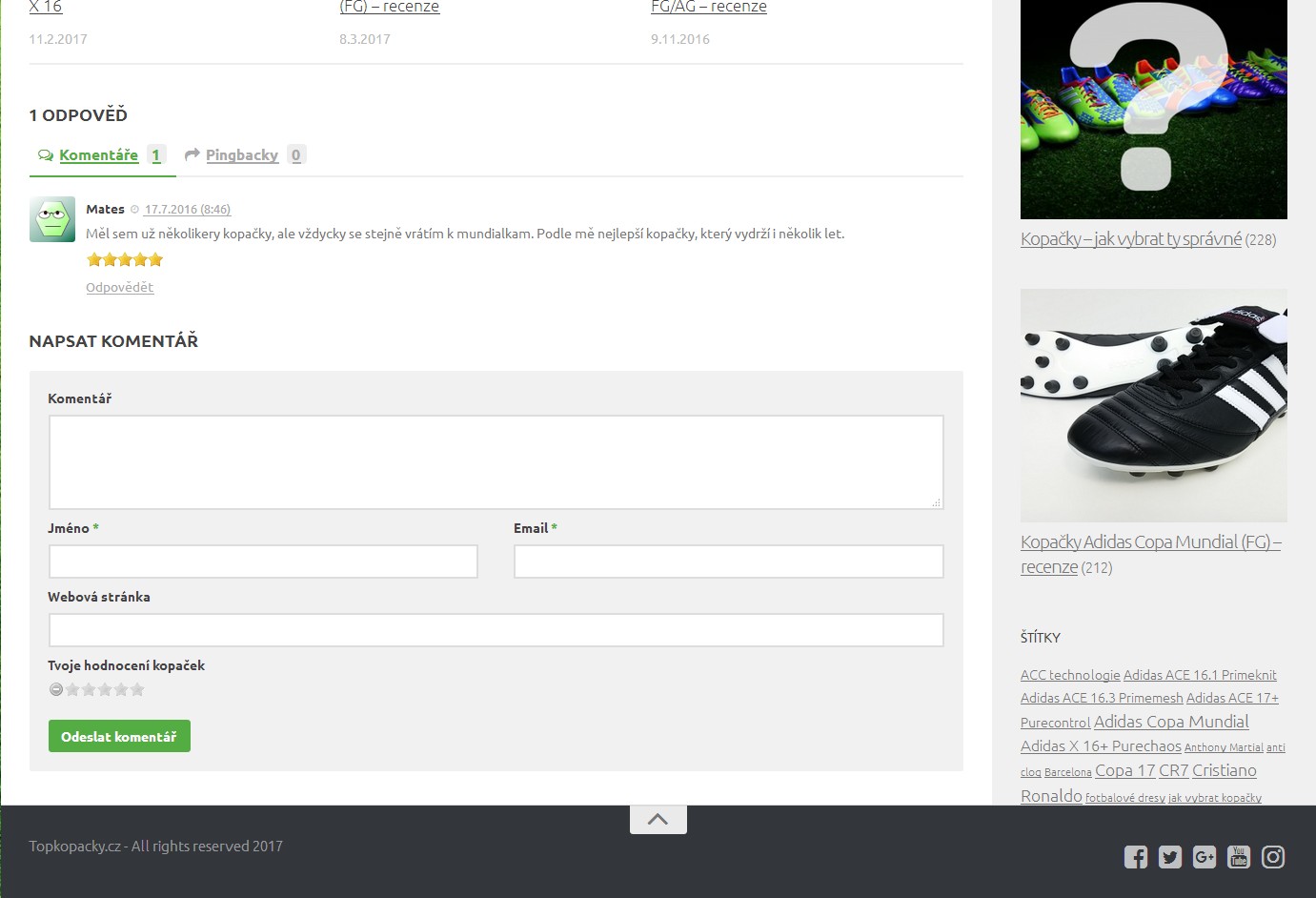Click the Mates commenter avatar
The width and height of the screenshot is (1316, 898).
pos(52,219)
